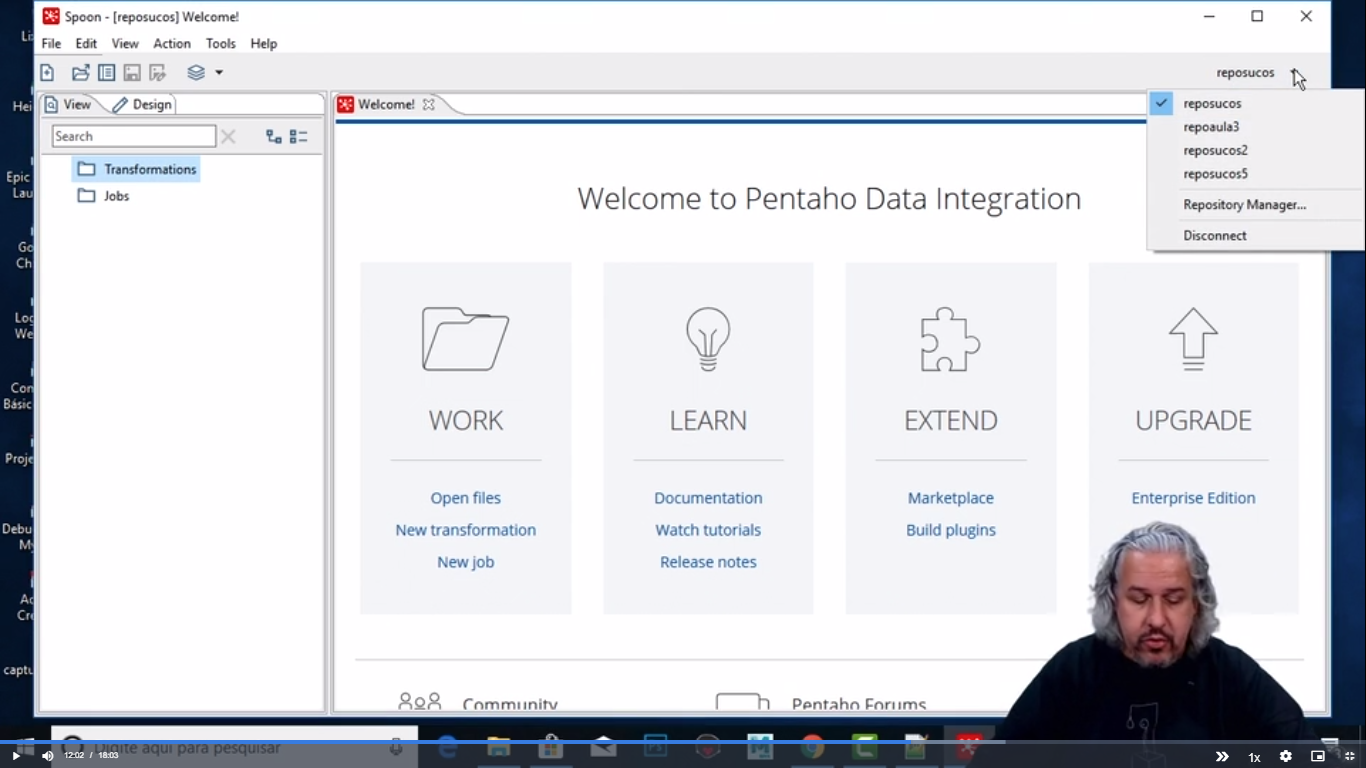Save the current file using the floppy icon
The width and height of the screenshot is (1366, 768).
click(132, 73)
